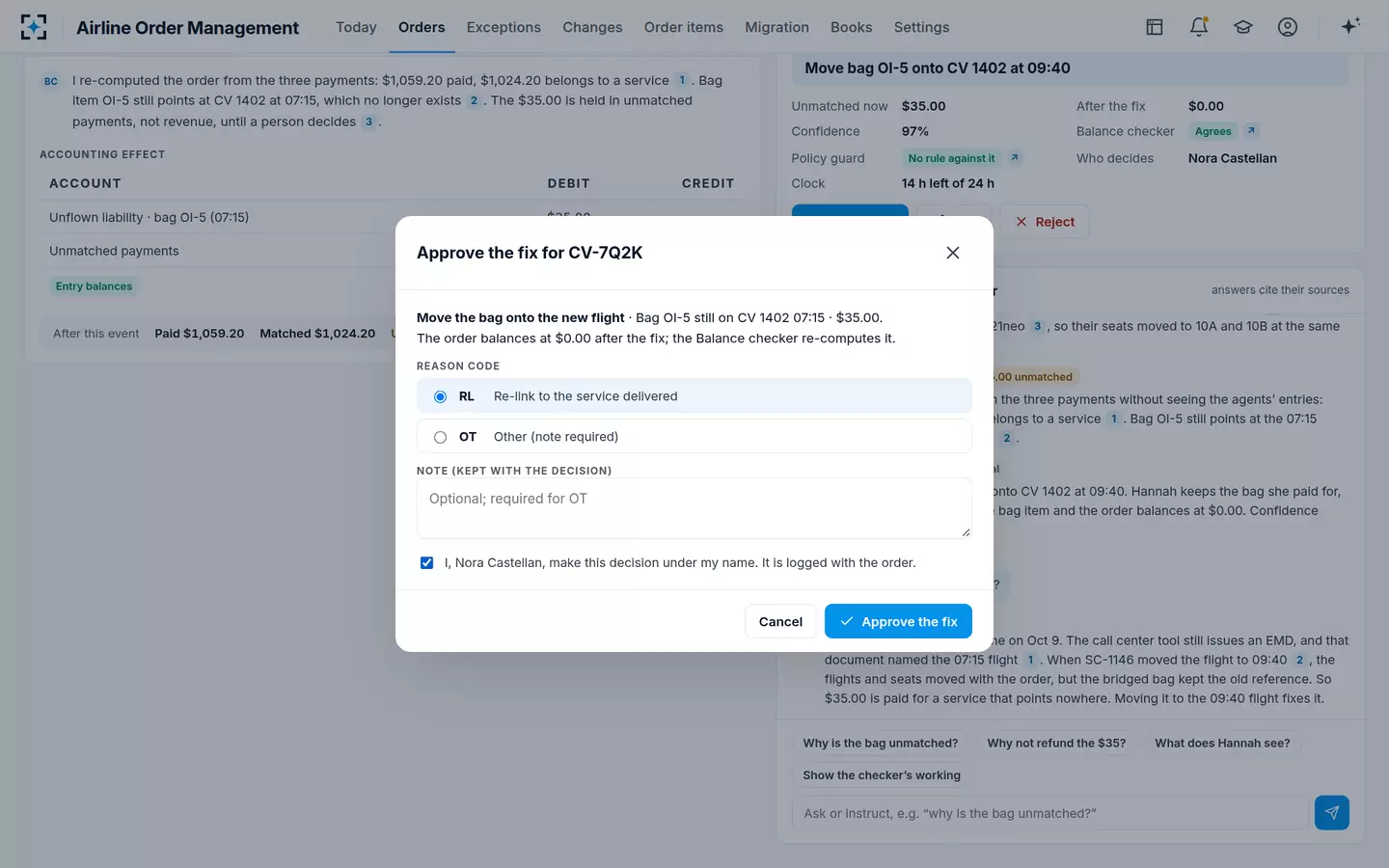Click citation 3 after 'until a person decides'
Screen dimensions: 1389x868
coord(368,122)
